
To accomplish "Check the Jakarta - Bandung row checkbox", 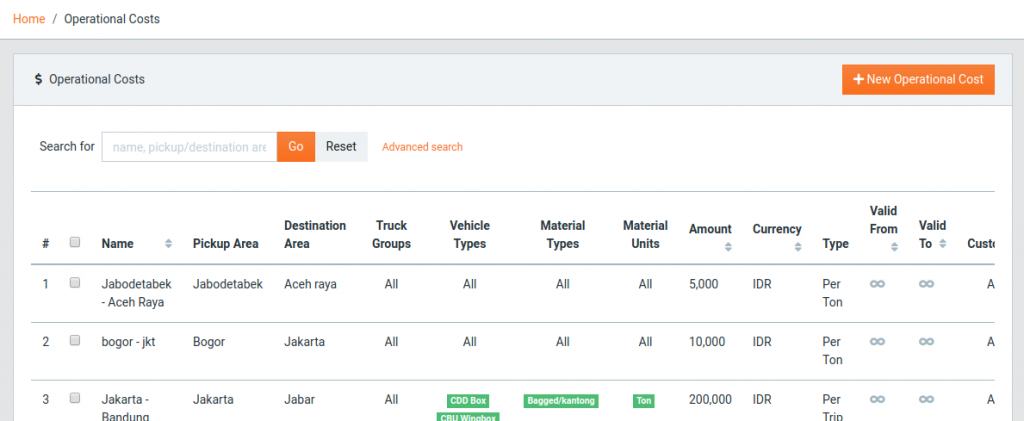I will click(x=75, y=398).
